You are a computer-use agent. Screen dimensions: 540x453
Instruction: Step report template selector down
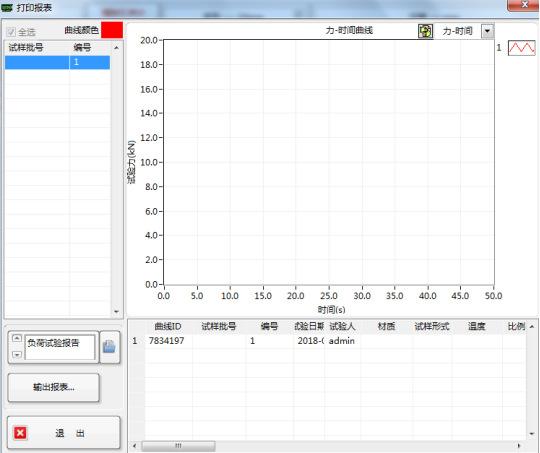point(17,354)
